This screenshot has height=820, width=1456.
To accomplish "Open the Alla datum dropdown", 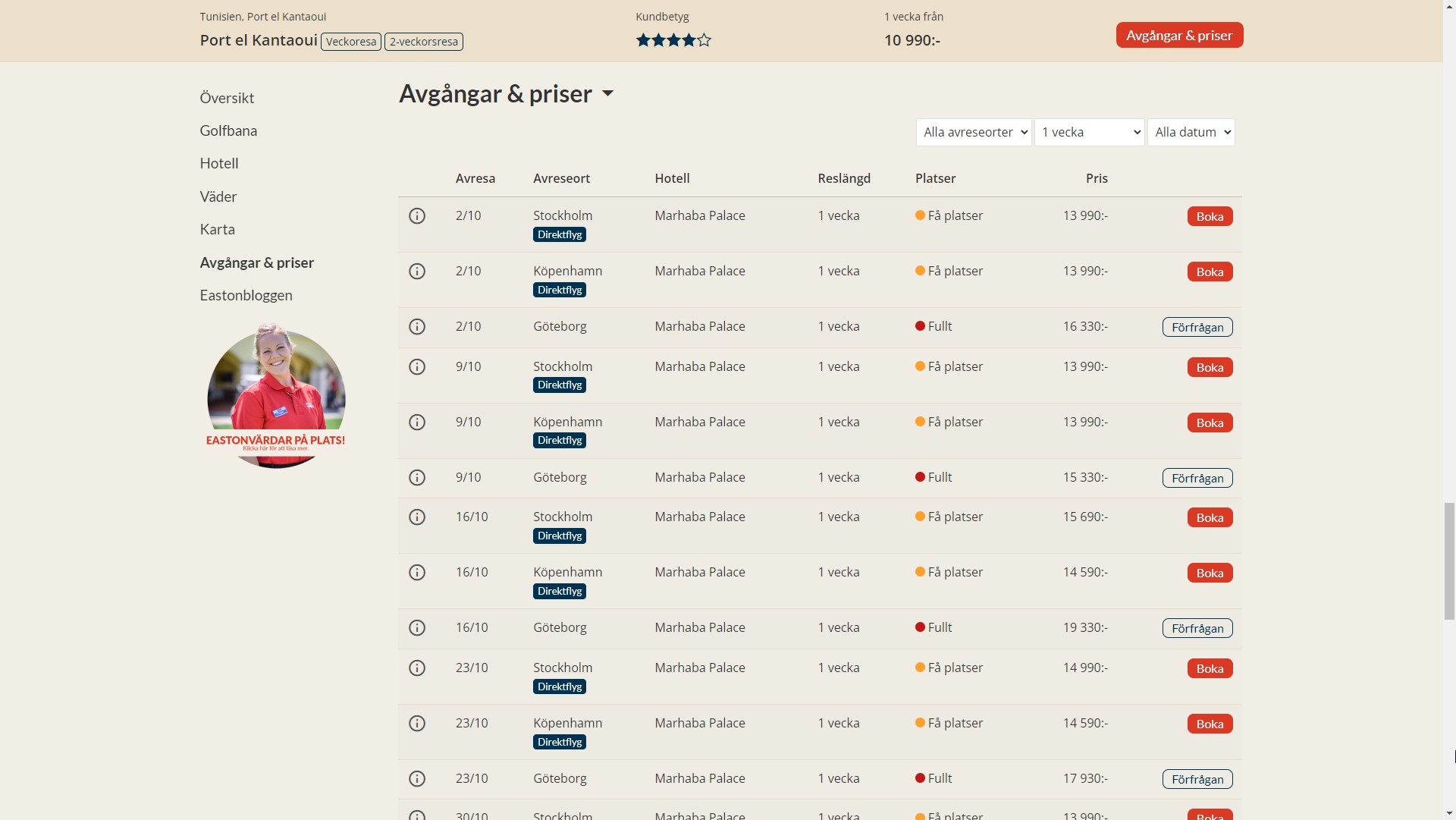I will tap(1191, 133).
